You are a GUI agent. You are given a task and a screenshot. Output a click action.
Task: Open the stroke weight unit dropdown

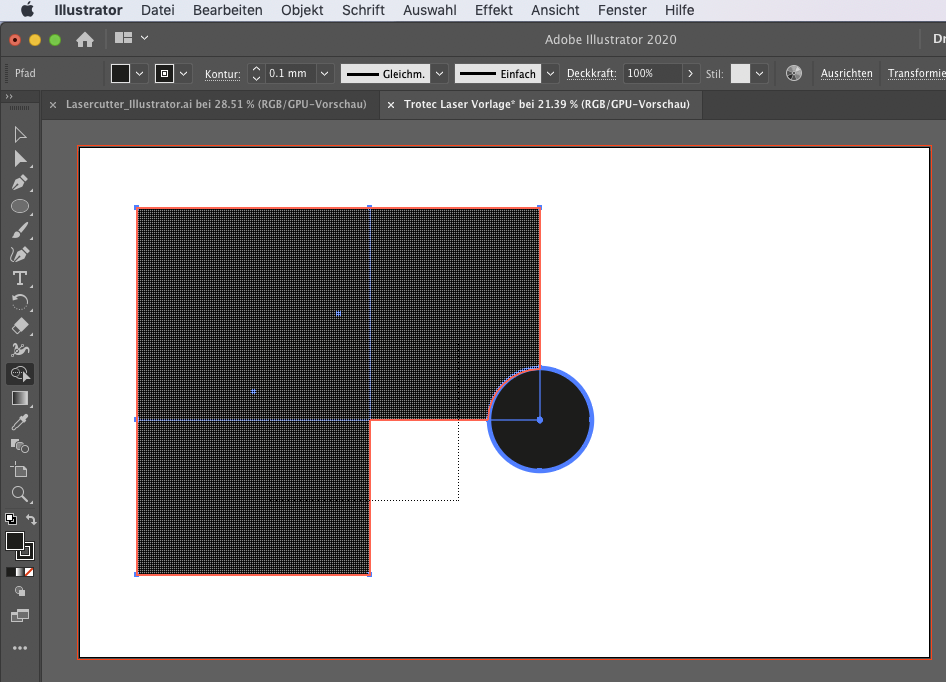325,73
